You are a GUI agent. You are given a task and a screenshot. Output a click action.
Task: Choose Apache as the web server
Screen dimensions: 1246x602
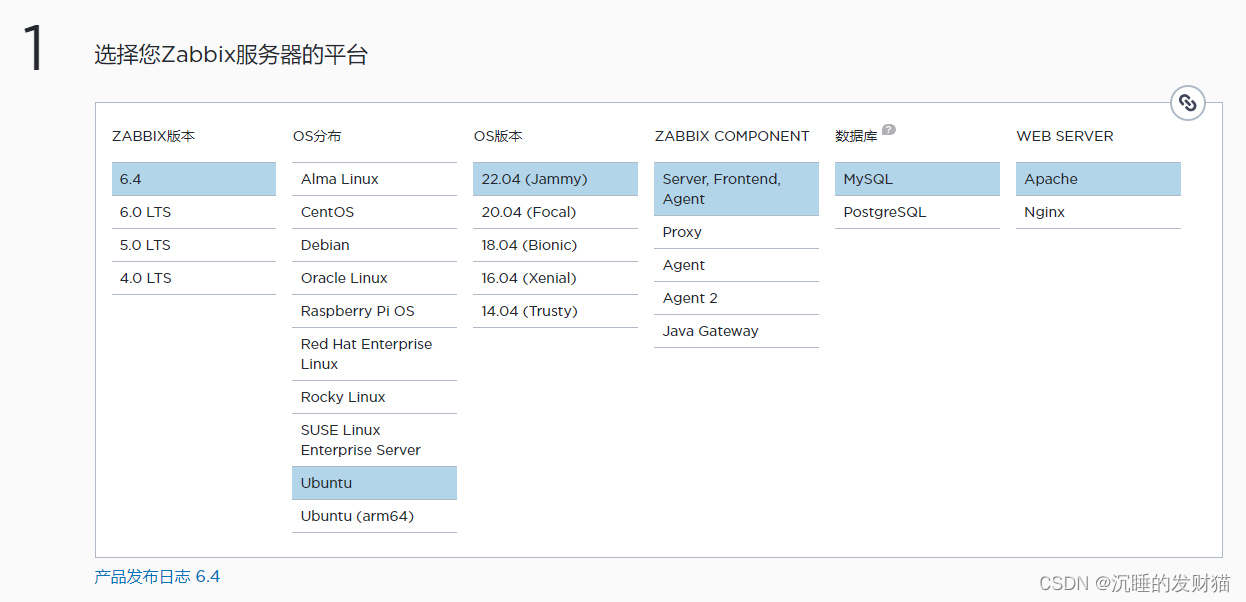(x=1098, y=179)
